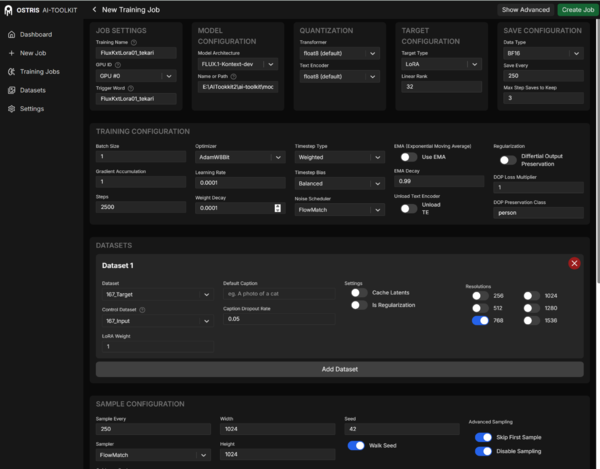The height and width of the screenshot is (469, 600).
Task: Disable the Walk Seed toggle
Action: tap(356, 445)
